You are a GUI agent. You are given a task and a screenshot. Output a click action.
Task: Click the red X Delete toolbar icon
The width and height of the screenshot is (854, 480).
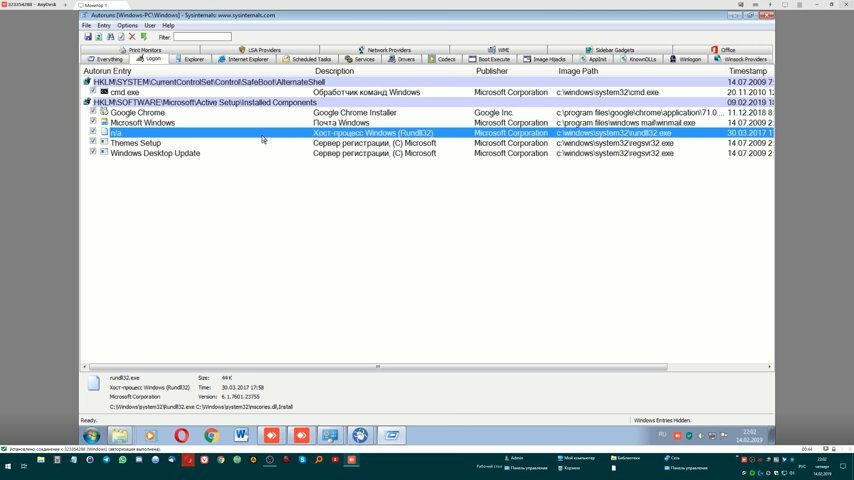point(132,37)
